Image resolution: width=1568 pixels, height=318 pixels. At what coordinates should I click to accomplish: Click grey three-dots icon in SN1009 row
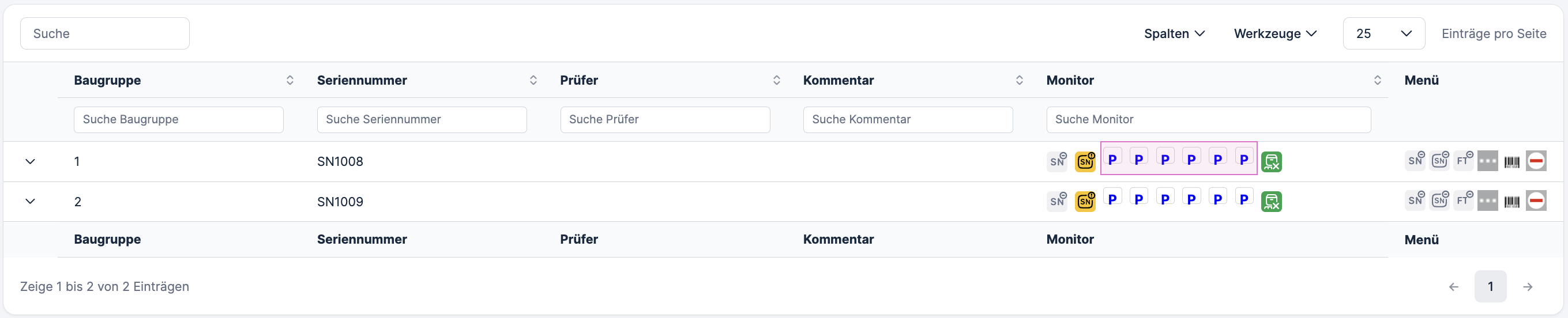pos(1487,200)
